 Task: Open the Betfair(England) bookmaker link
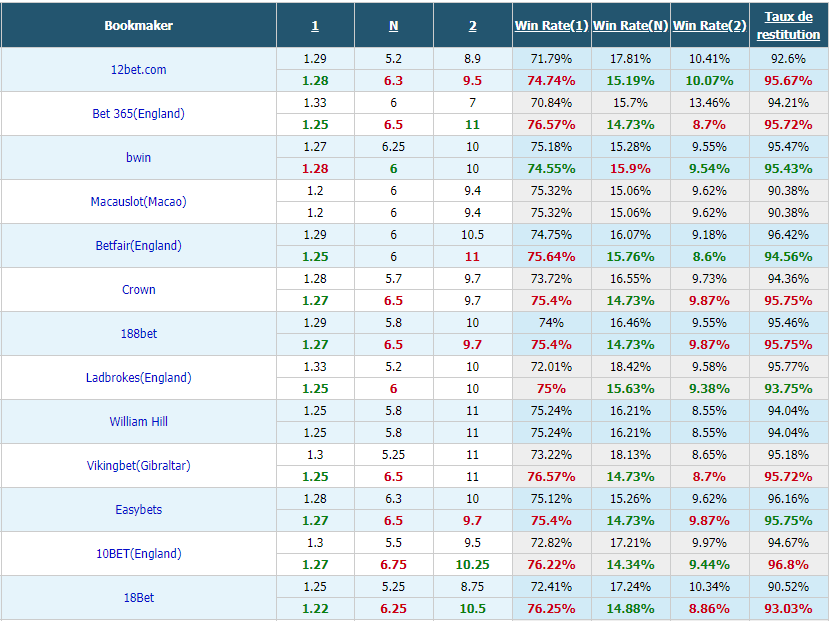click(138, 246)
